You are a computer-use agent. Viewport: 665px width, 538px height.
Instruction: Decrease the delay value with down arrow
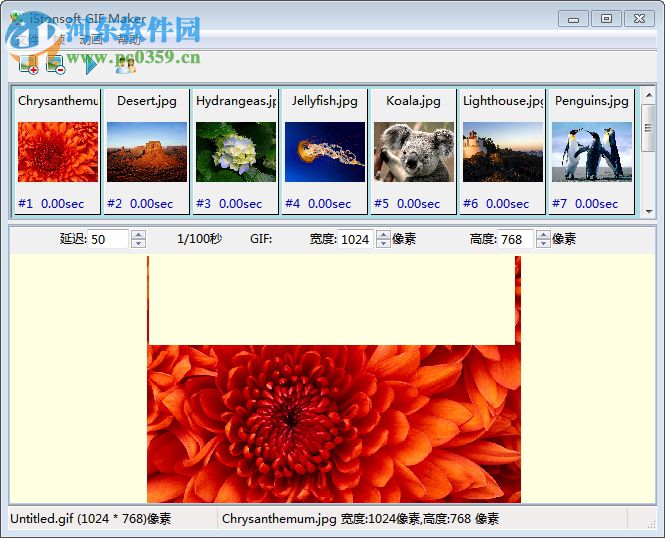pyautogui.click(x=138, y=243)
